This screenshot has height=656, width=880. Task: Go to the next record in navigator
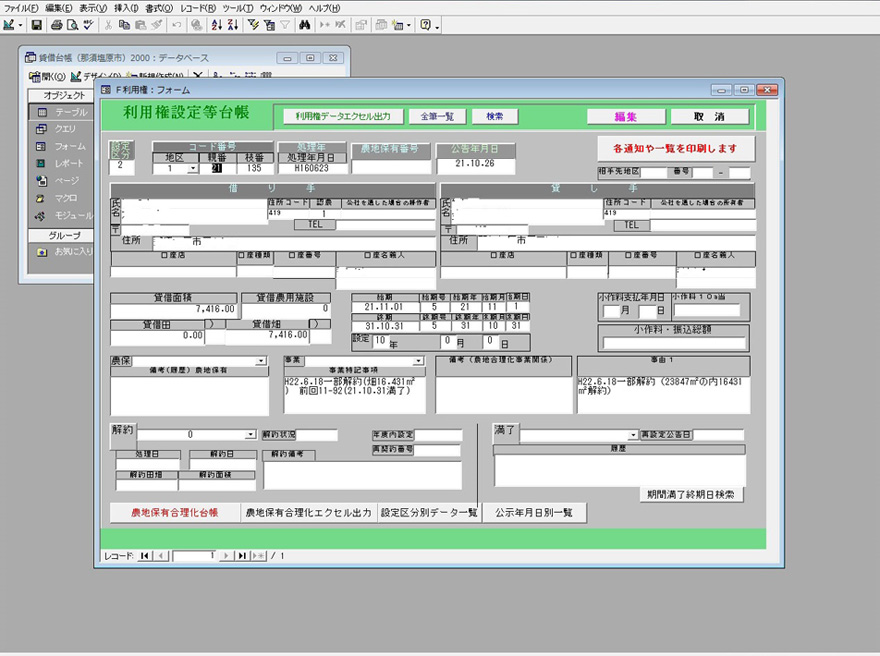pos(226,555)
